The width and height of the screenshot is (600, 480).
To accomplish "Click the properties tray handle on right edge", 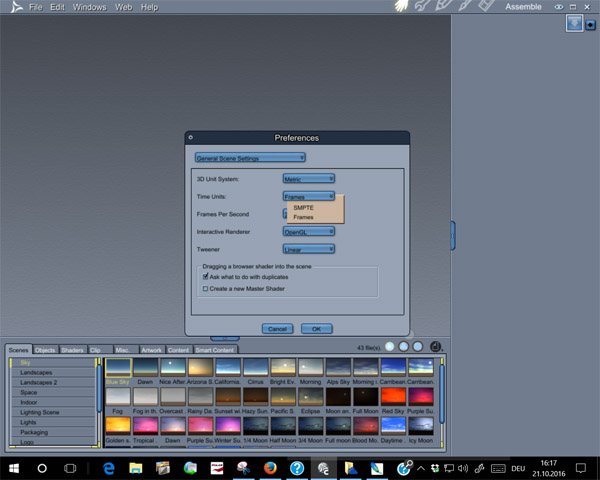I will click(453, 235).
